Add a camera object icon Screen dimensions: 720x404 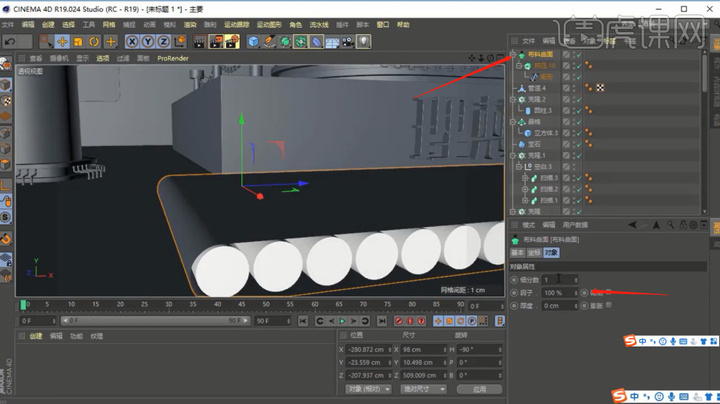tap(348, 42)
